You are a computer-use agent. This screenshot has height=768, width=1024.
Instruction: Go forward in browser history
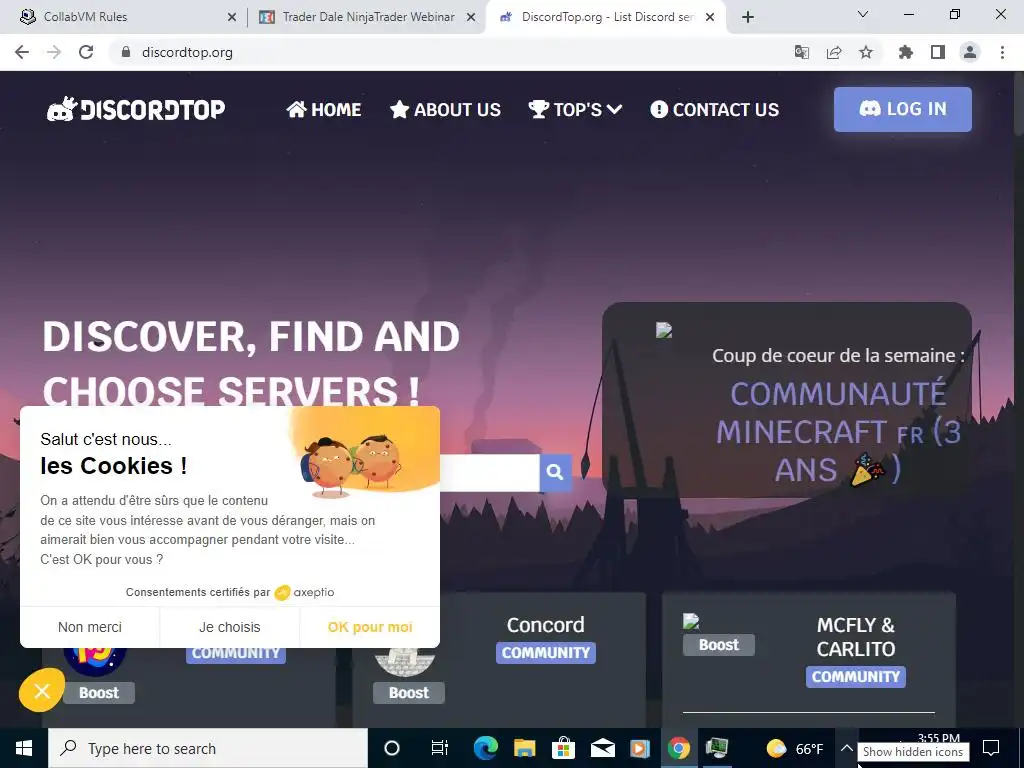(x=54, y=52)
